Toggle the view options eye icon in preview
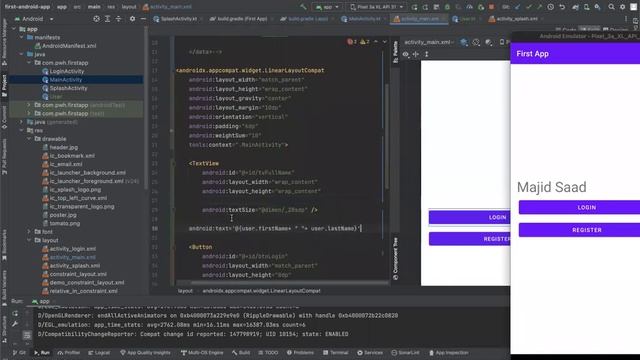 (x=405, y=54)
